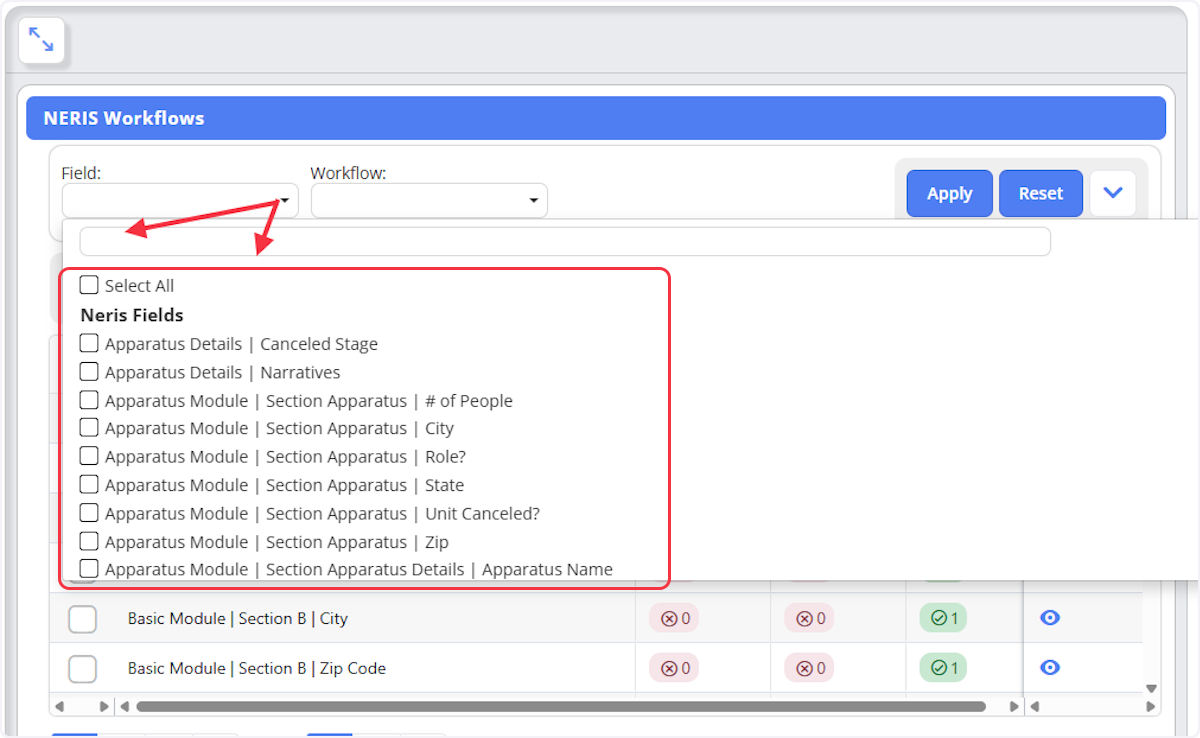Screen dimensions: 1200x738
Task: Select the Basic Module Section B Zip Code row checkbox
Action: [x=82, y=668]
